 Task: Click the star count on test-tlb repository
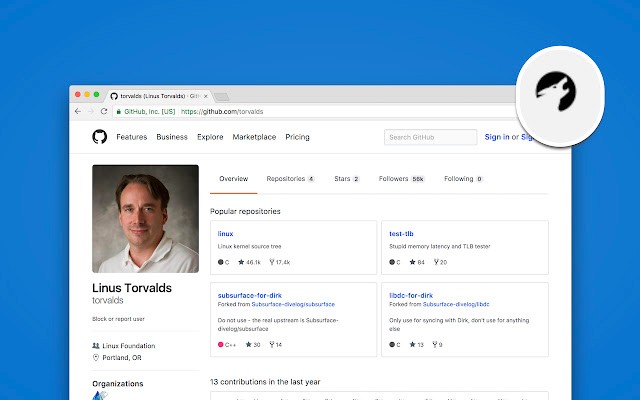pos(417,262)
